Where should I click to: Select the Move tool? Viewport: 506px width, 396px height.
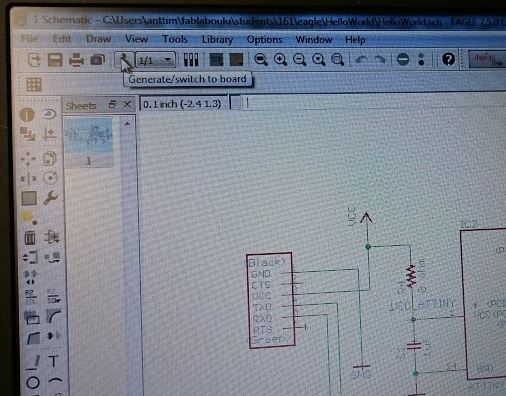(x=28, y=159)
